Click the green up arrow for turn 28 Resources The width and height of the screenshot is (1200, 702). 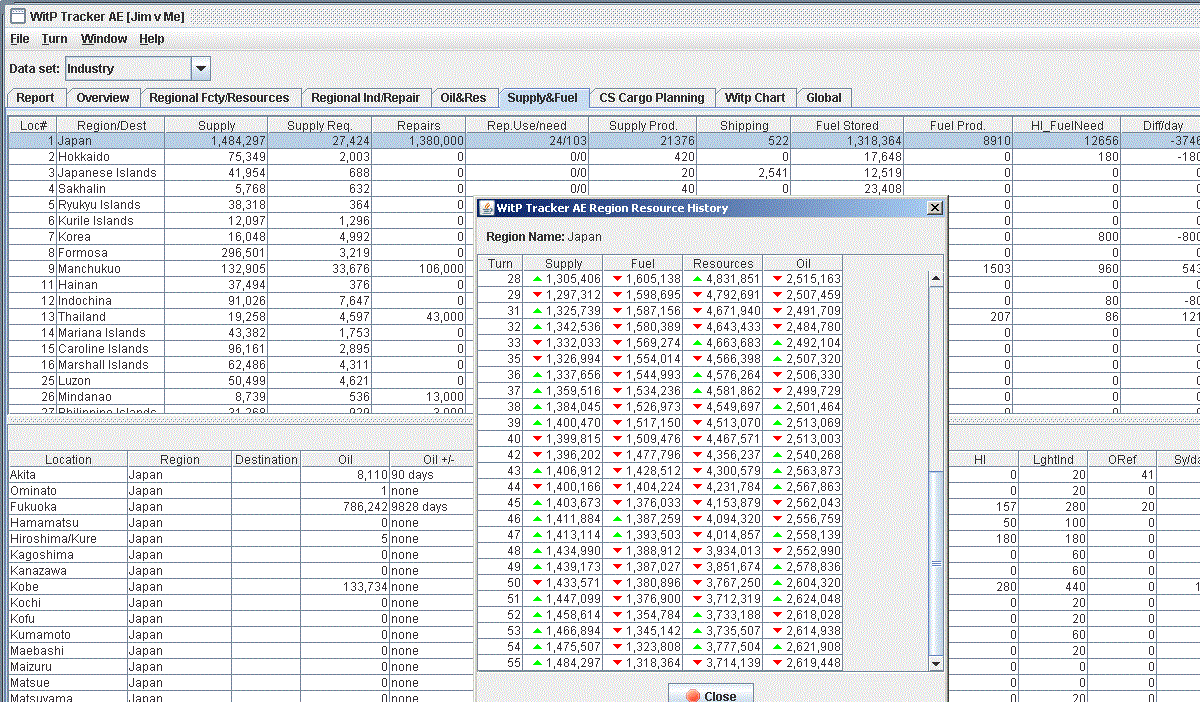tap(698, 279)
